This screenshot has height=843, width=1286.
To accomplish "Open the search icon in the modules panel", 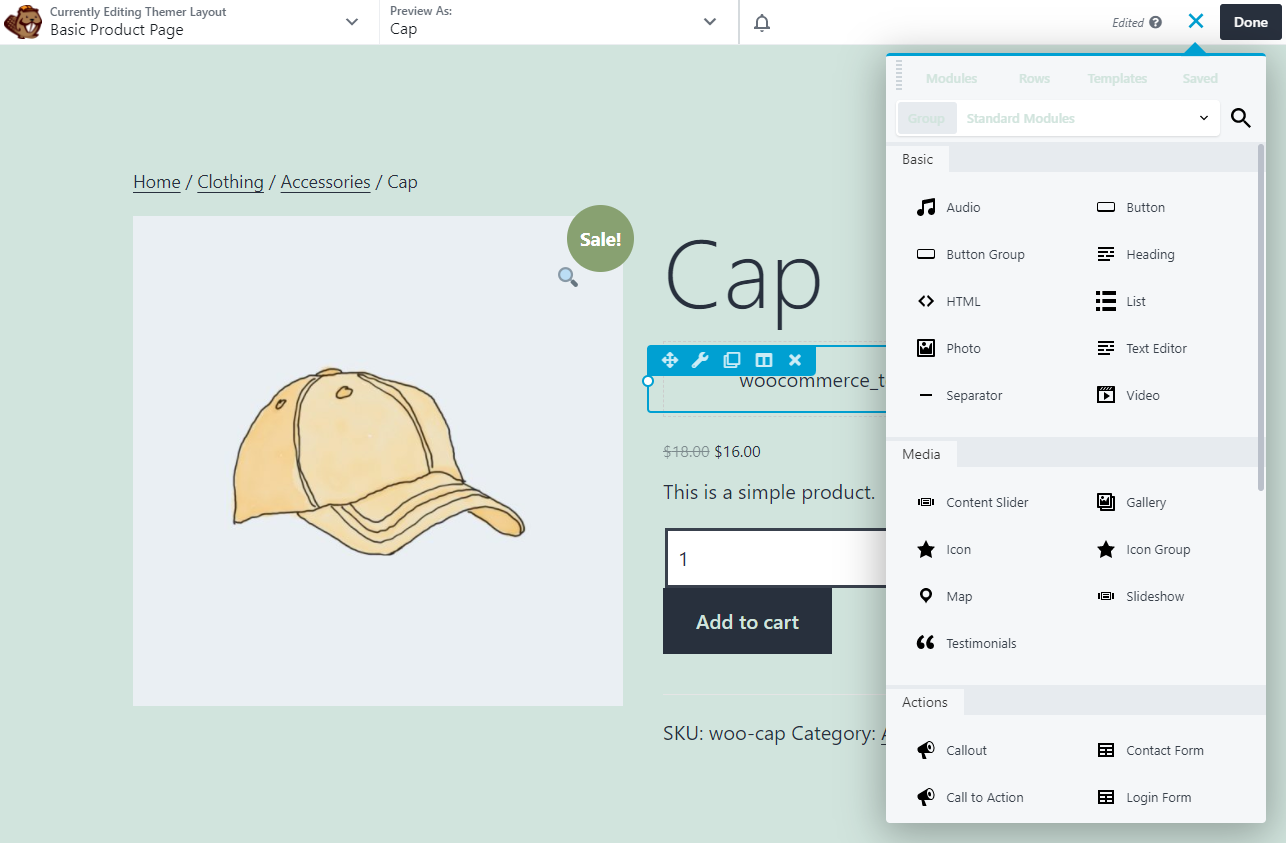I will click(x=1240, y=118).
